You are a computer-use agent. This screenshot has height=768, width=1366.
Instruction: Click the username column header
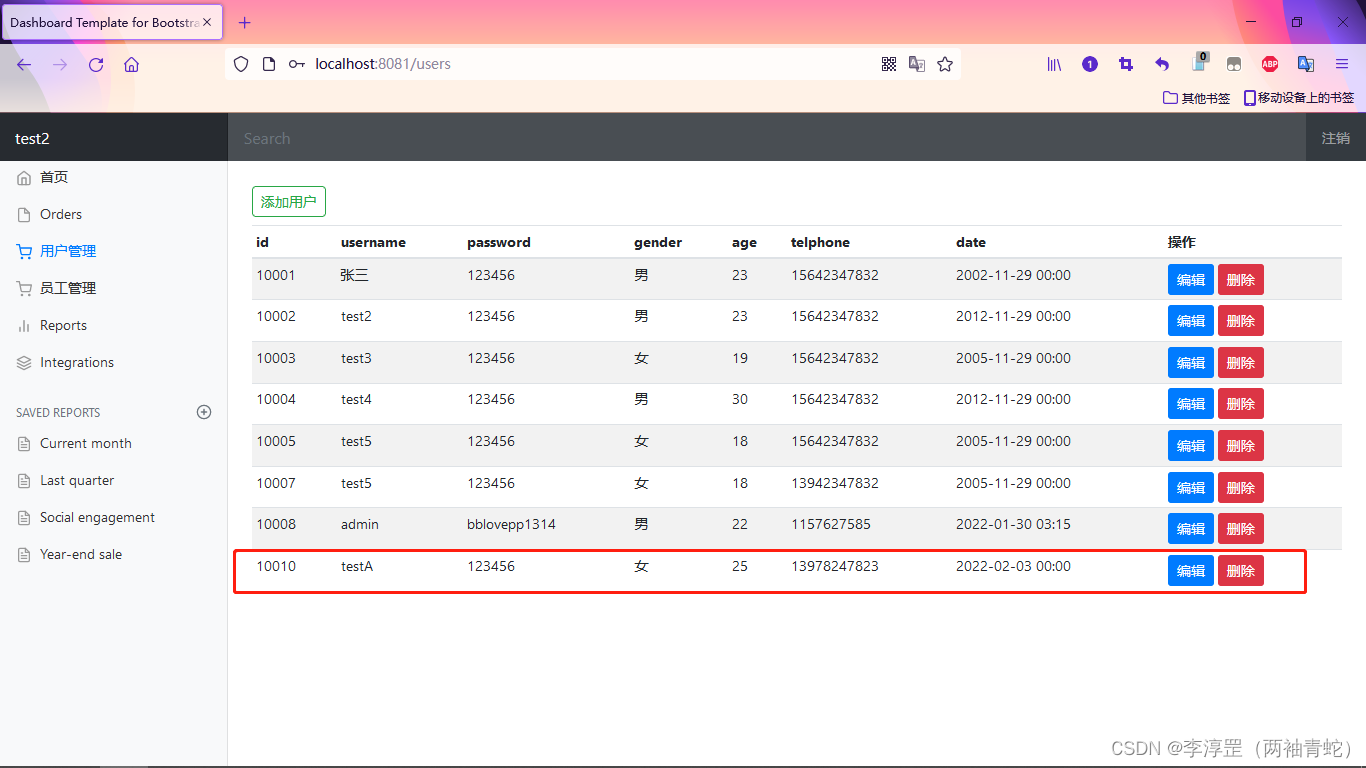click(x=373, y=242)
